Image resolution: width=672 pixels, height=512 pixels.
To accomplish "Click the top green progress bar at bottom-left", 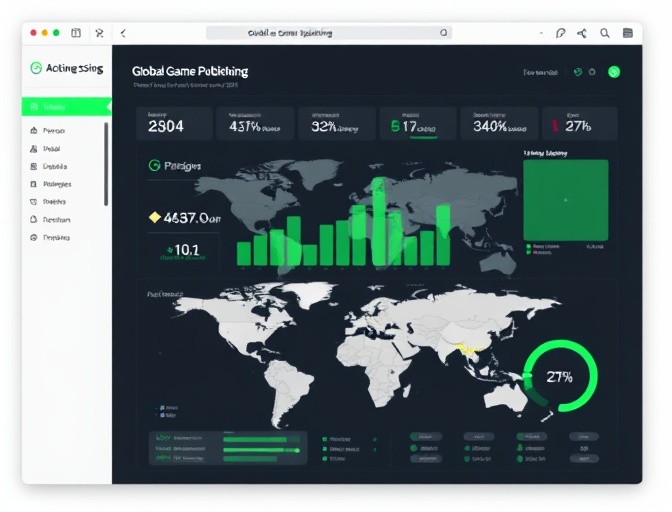I will pos(260,438).
